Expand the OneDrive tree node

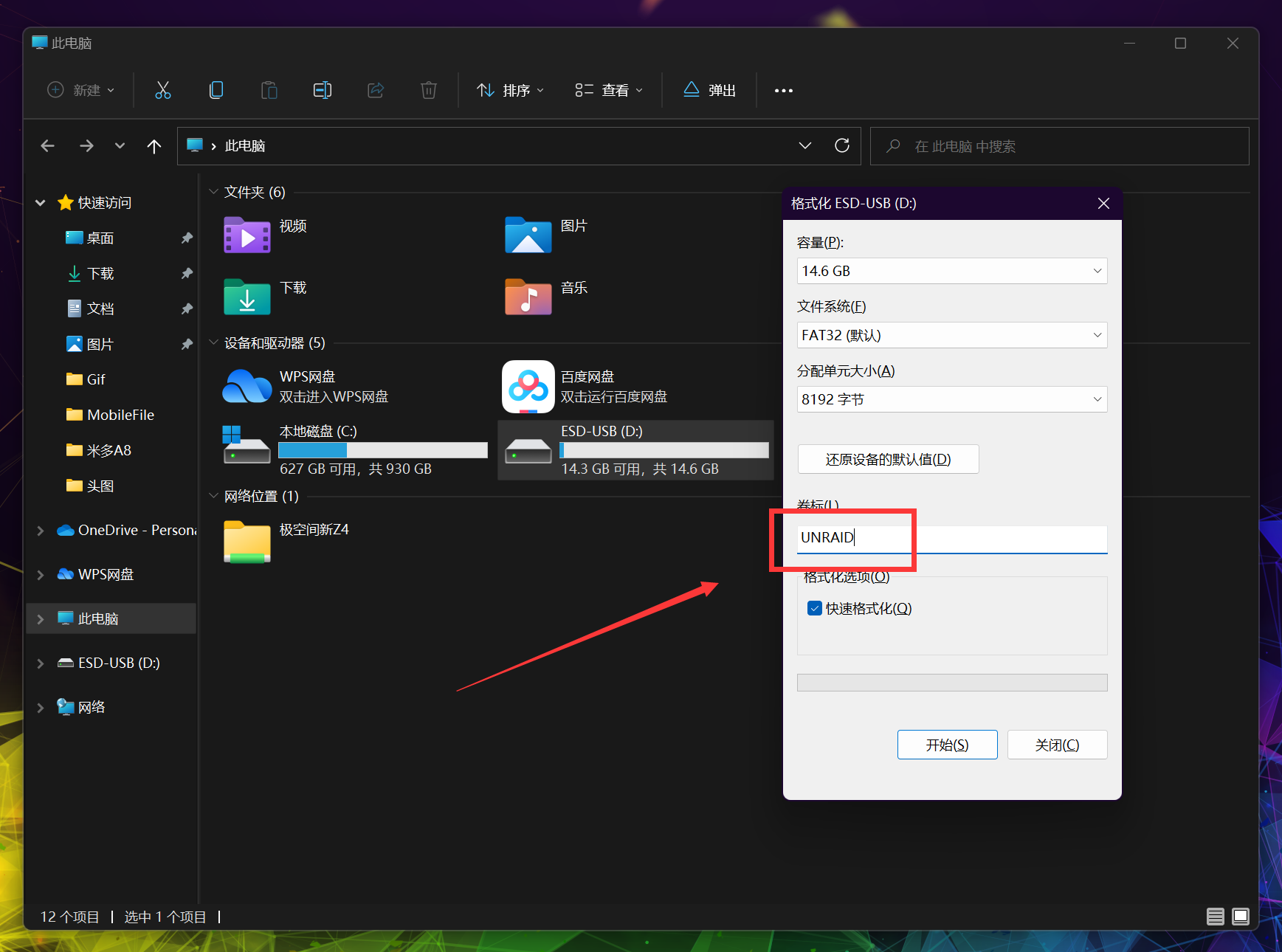click(x=41, y=531)
